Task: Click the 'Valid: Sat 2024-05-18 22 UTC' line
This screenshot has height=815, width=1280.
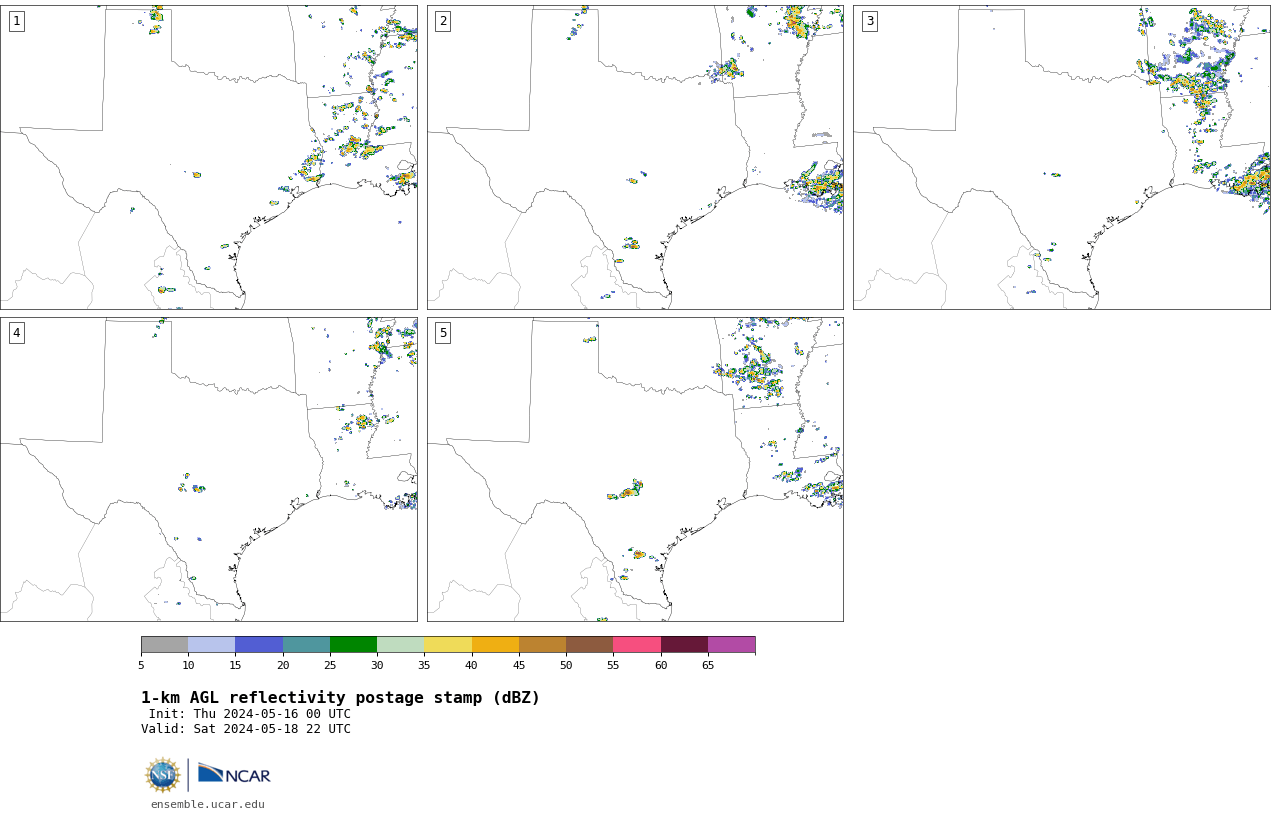Action: 246,729
